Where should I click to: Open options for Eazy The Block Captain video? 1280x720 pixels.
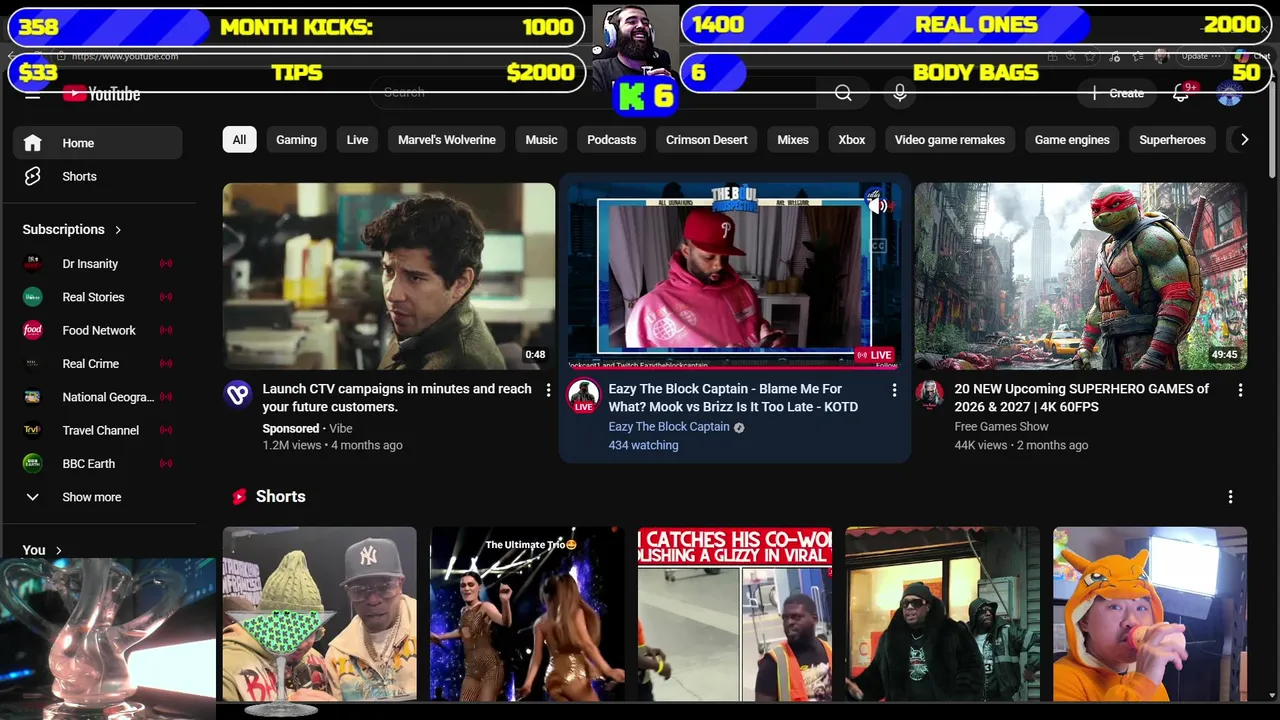pyautogui.click(x=894, y=390)
